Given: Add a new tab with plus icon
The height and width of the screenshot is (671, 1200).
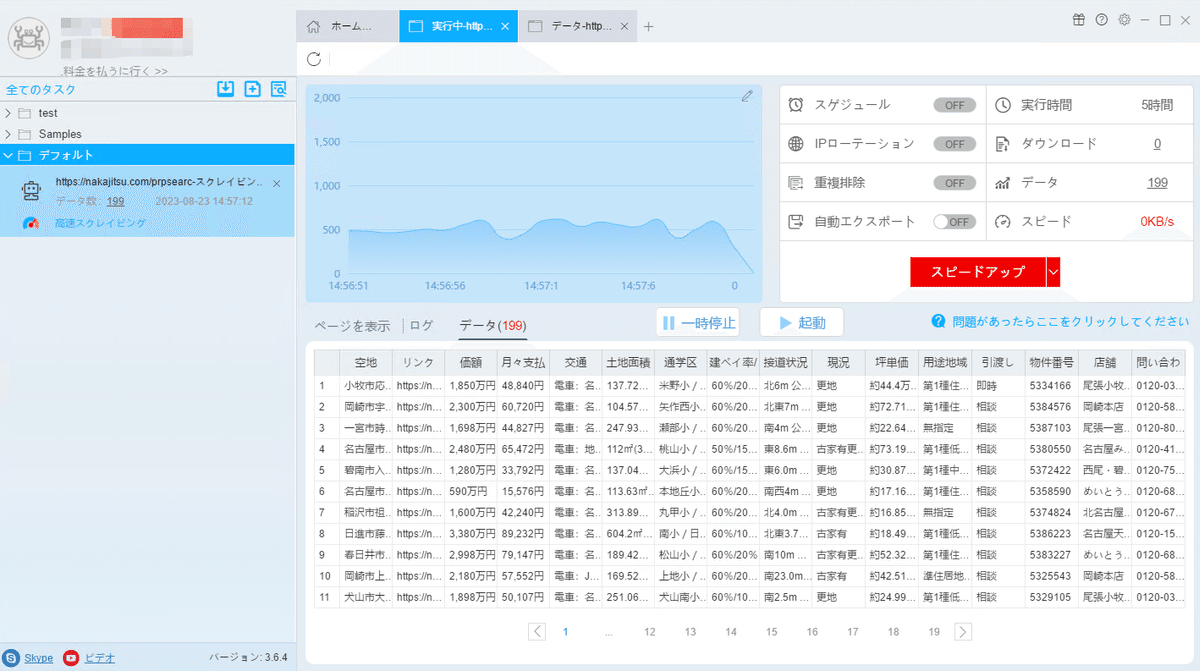Looking at the screenshot, I should [648, 27].
